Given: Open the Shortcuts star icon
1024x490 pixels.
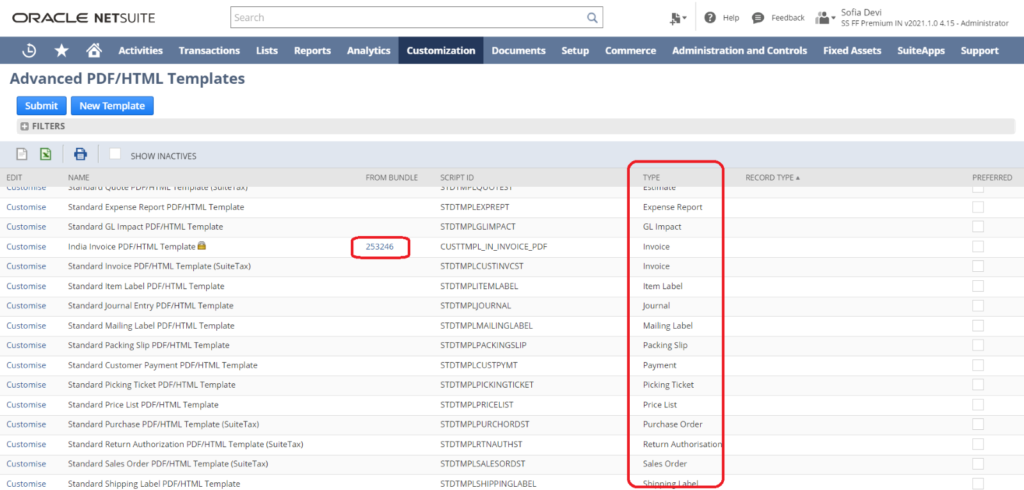Looking at the screenshot, I should tap(62, 51).
